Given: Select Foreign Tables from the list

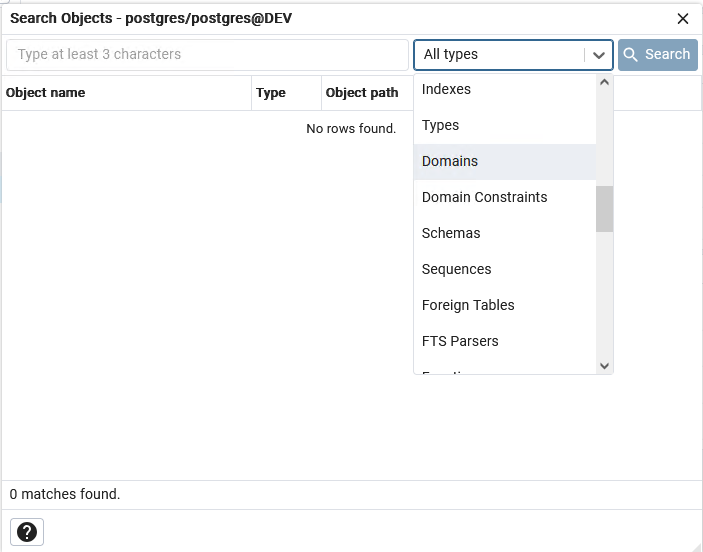Looking at the screenshot, I should pos(468,305).
